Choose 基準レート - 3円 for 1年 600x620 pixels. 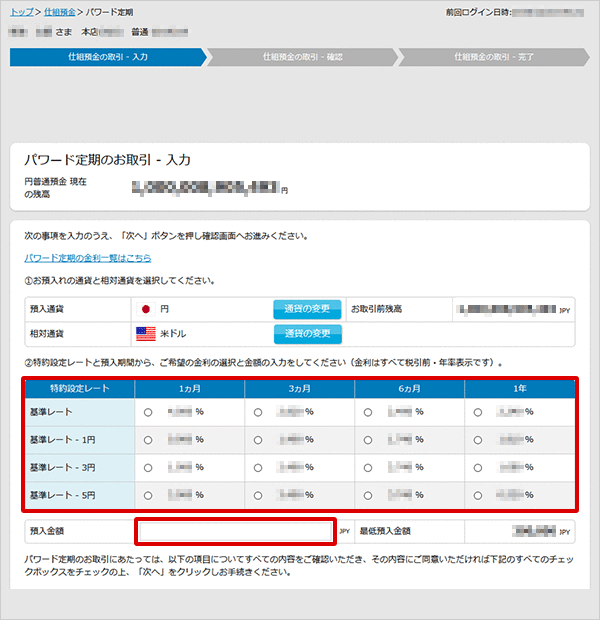pos(478,467)
